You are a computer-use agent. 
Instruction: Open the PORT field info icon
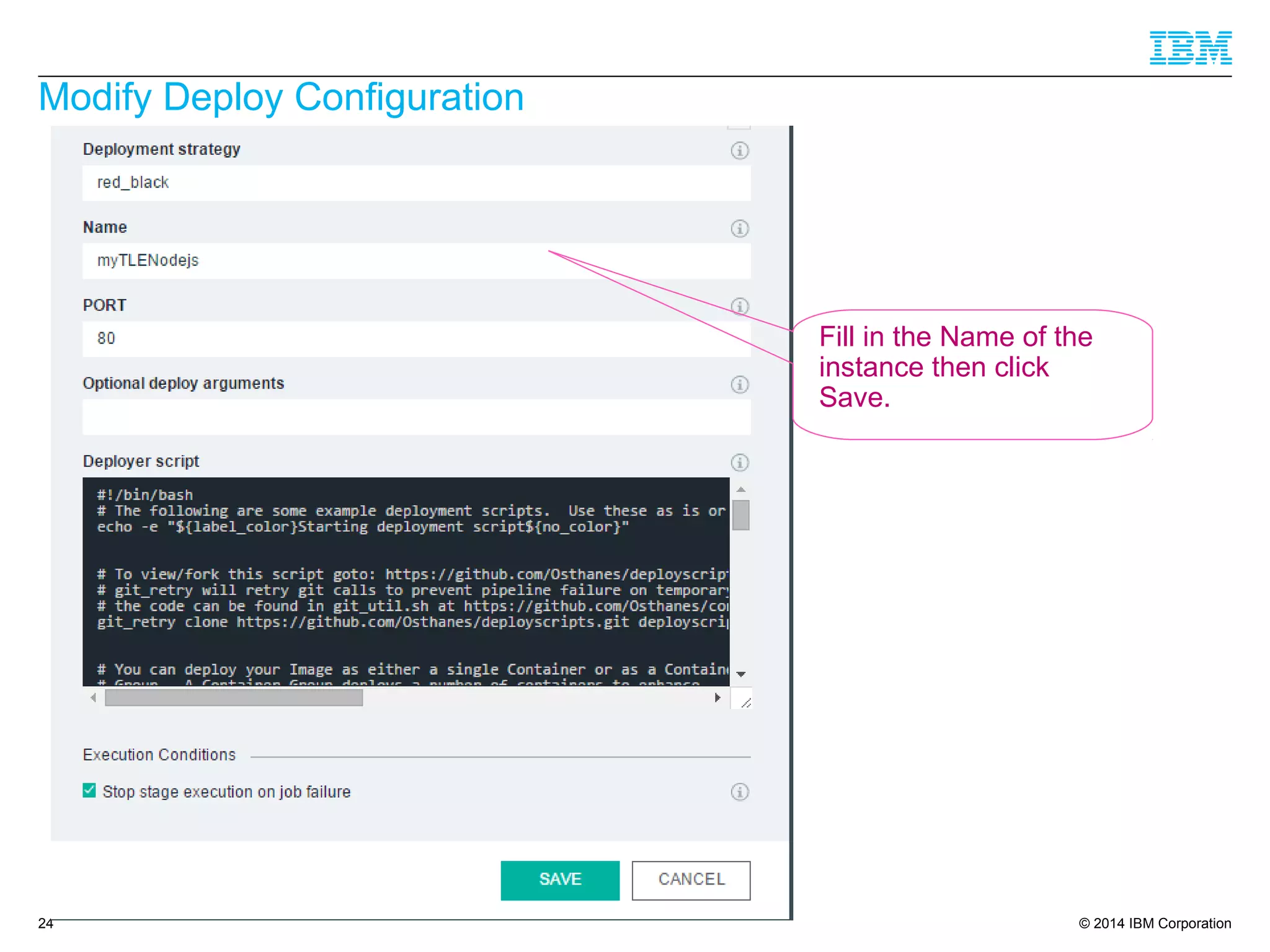click(739, 306)
